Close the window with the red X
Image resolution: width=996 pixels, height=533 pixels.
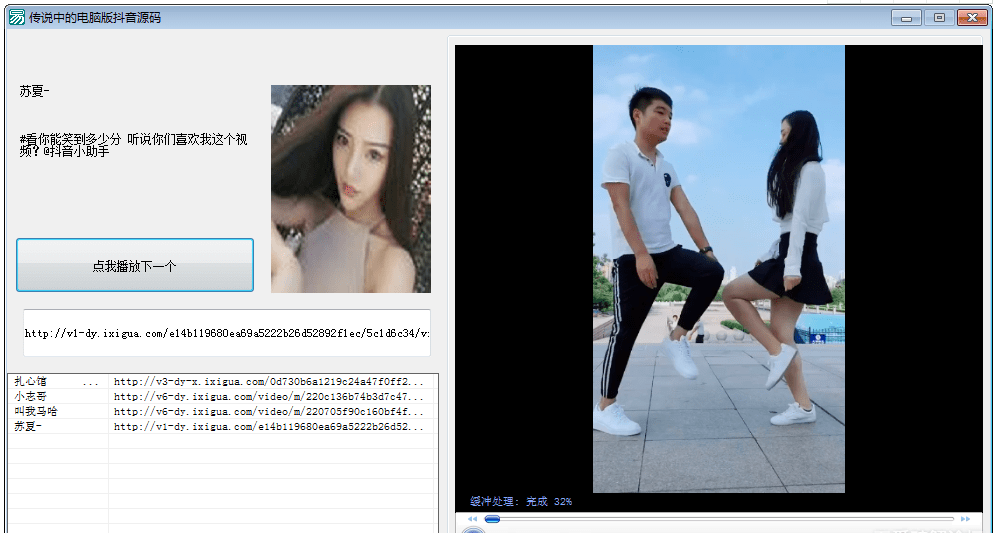pos(972,17)
